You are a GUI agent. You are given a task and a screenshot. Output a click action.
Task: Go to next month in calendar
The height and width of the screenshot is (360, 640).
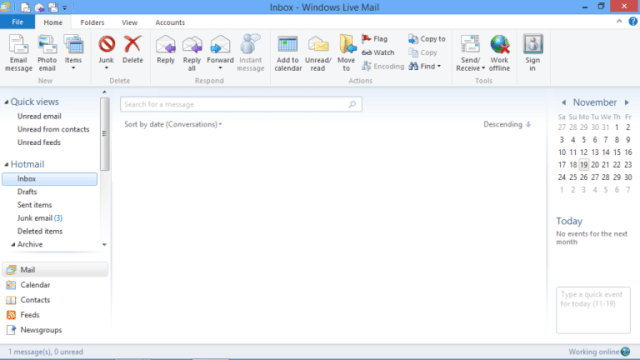[x=627, y=102]
